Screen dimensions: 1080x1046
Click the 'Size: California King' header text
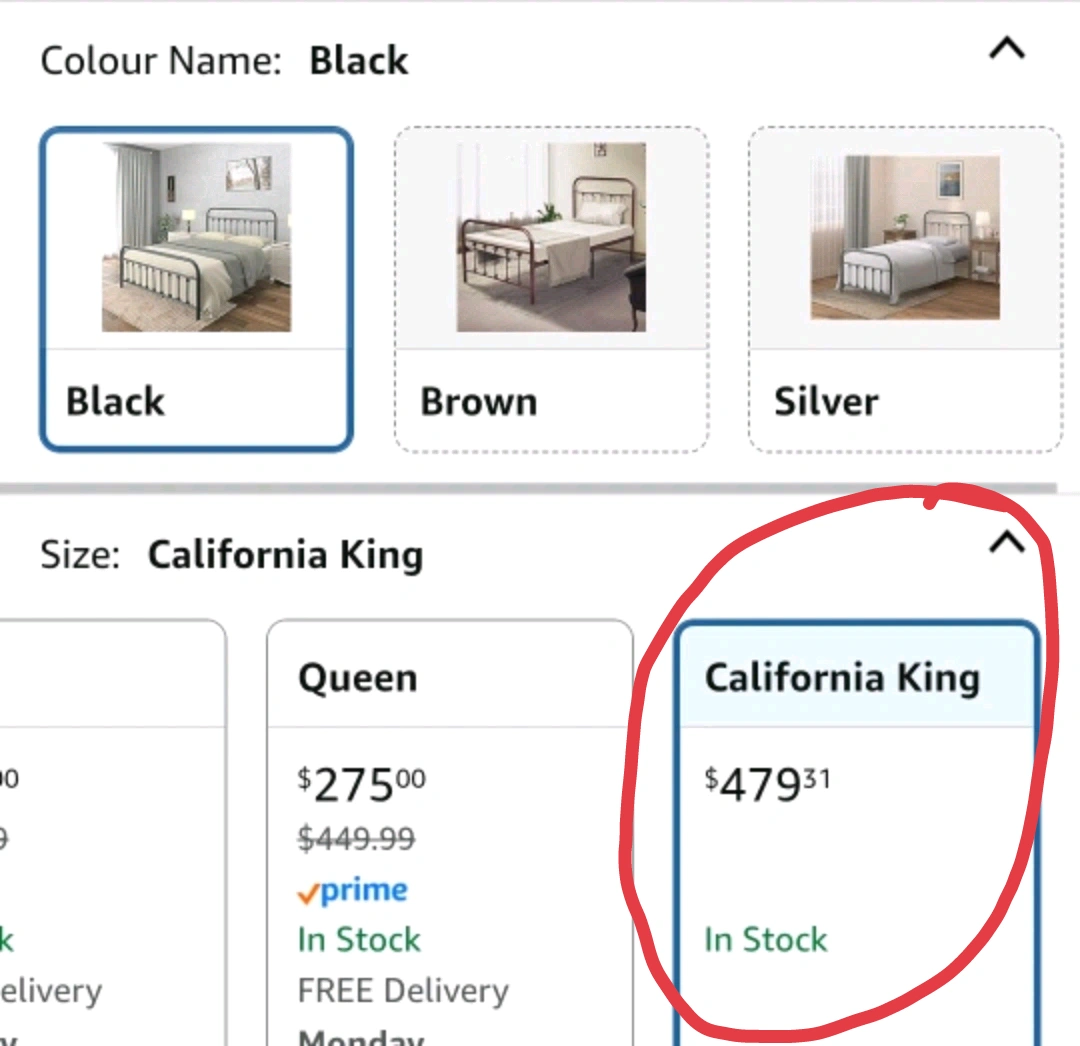click(x=231, y=555)
